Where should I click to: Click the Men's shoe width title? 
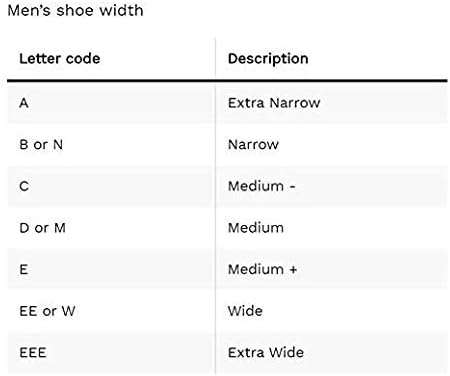click(75, 10)
